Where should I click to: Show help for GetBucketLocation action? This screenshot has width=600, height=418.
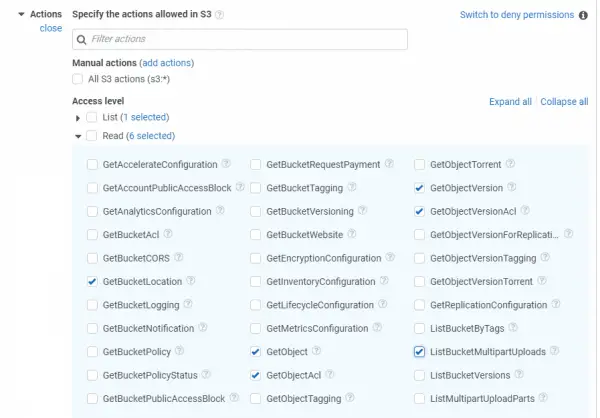(191, 281)
